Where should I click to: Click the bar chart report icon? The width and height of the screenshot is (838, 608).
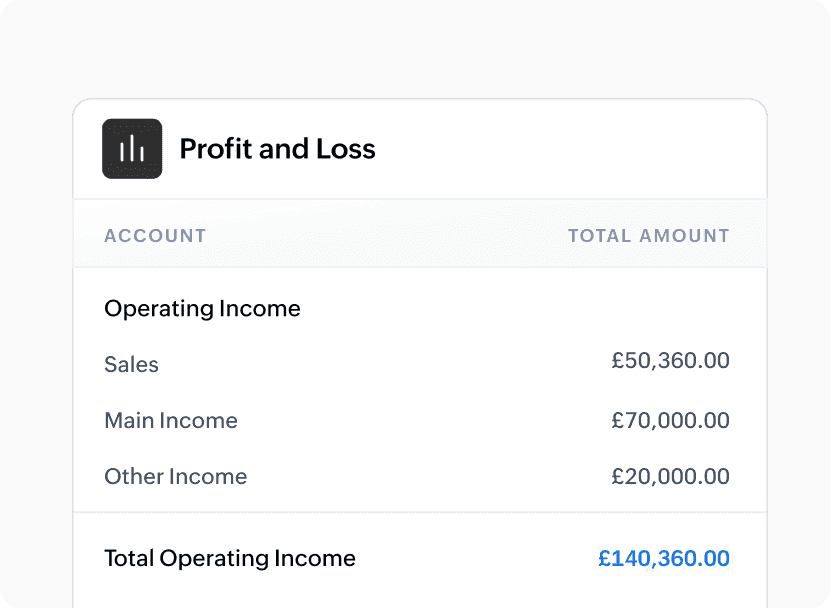132,149
